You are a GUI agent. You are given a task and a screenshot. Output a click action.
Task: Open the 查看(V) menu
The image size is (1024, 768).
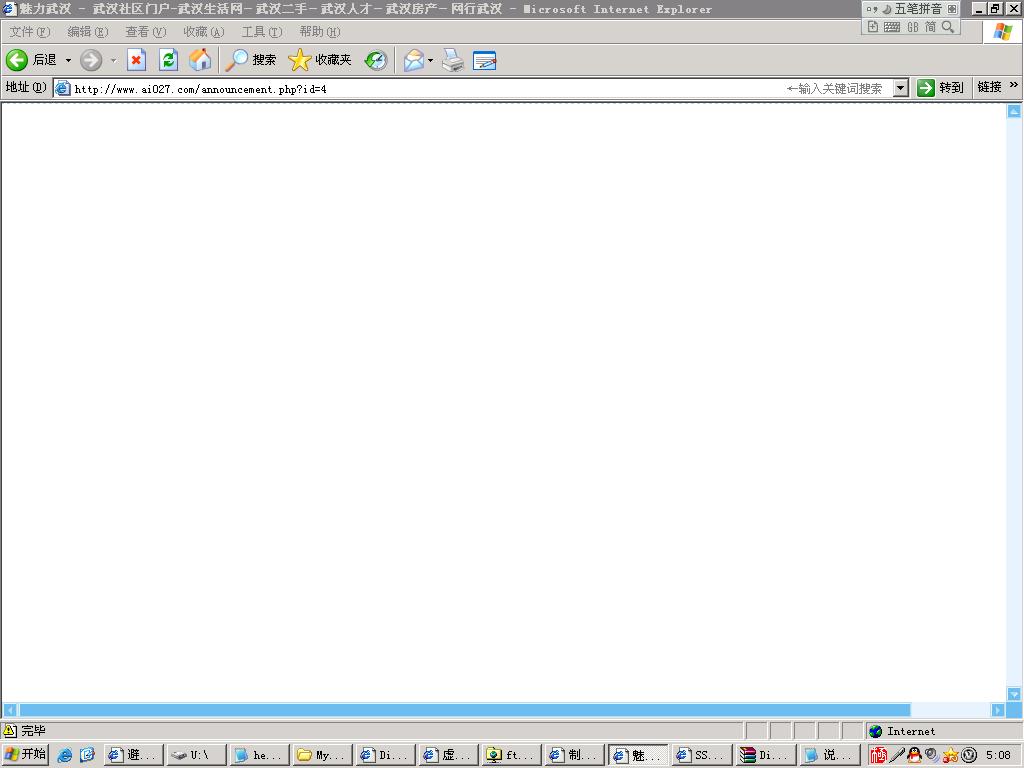coord(145,32)
